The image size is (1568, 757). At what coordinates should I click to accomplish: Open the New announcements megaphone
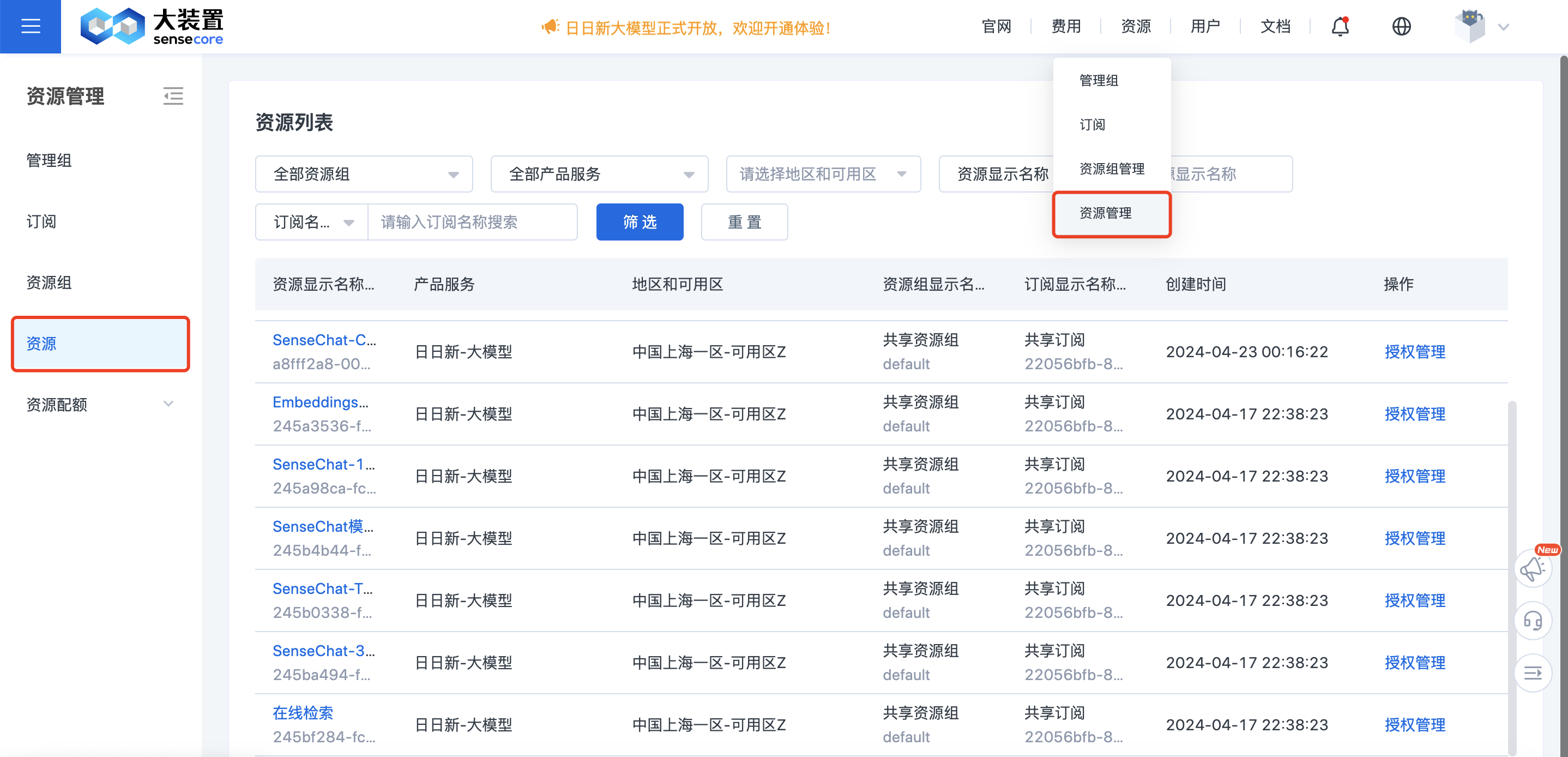click(1533, 568)
